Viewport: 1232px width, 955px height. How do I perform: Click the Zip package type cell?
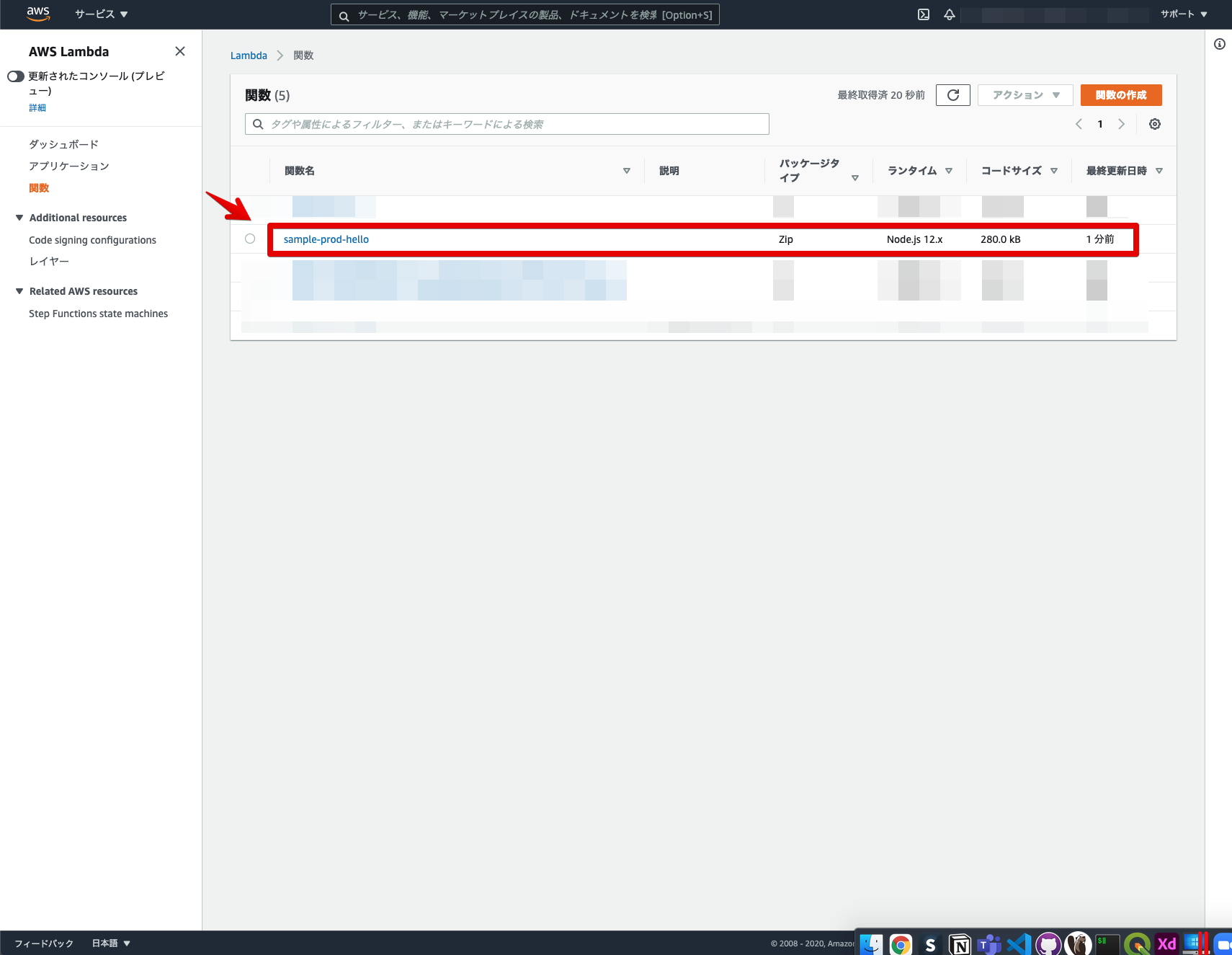tap(786, 239)
